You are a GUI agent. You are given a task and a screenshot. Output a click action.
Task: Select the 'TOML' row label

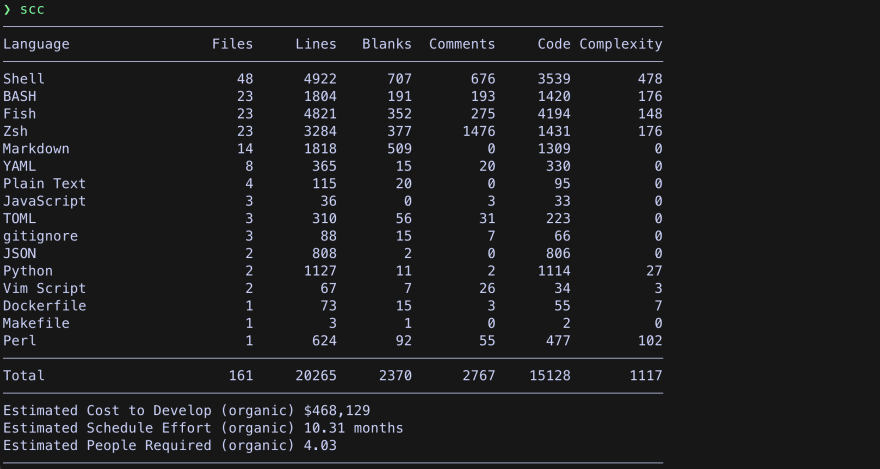pos(20,218)
